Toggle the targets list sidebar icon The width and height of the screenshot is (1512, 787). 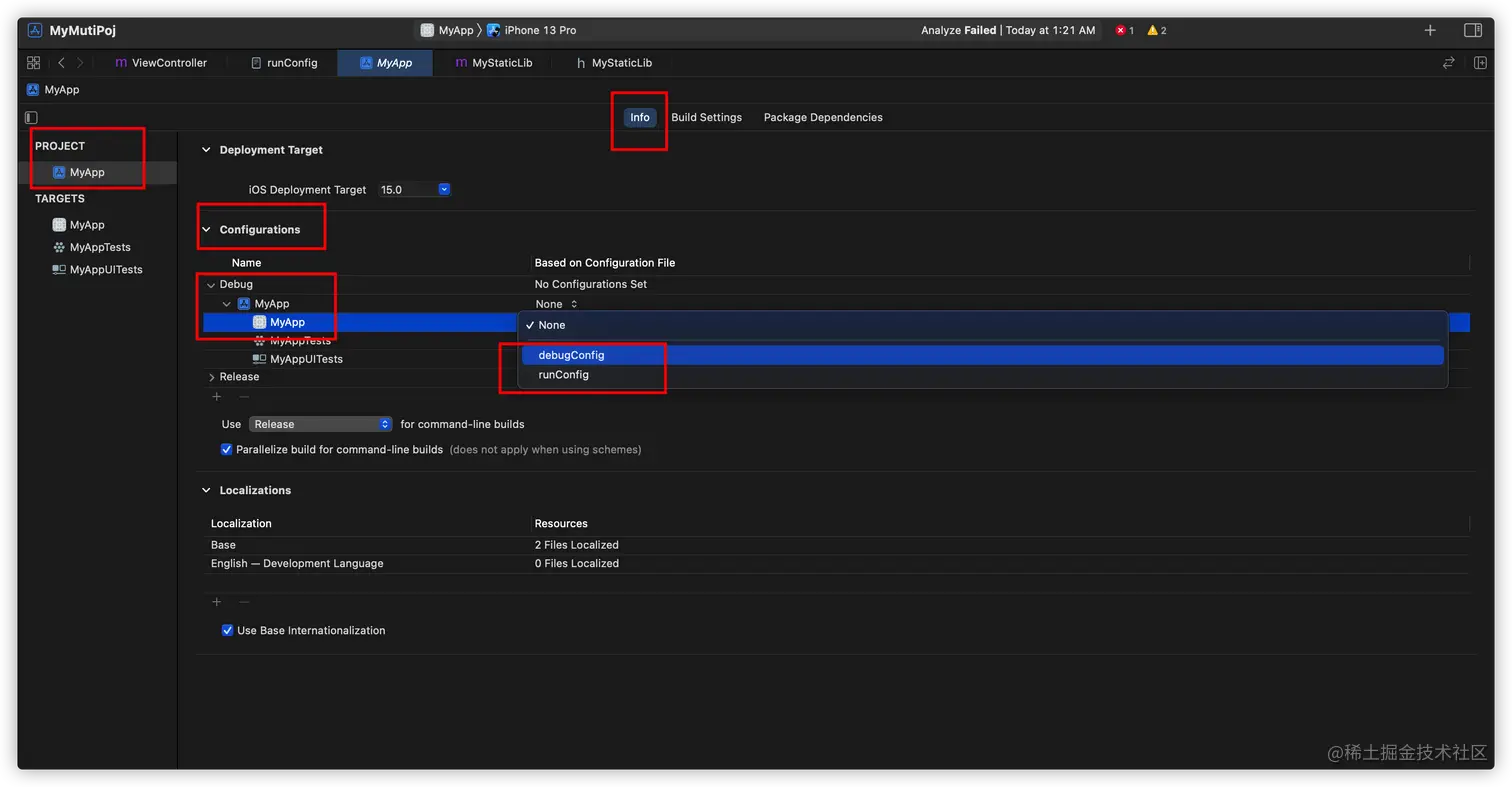click(x=31, y=117)
